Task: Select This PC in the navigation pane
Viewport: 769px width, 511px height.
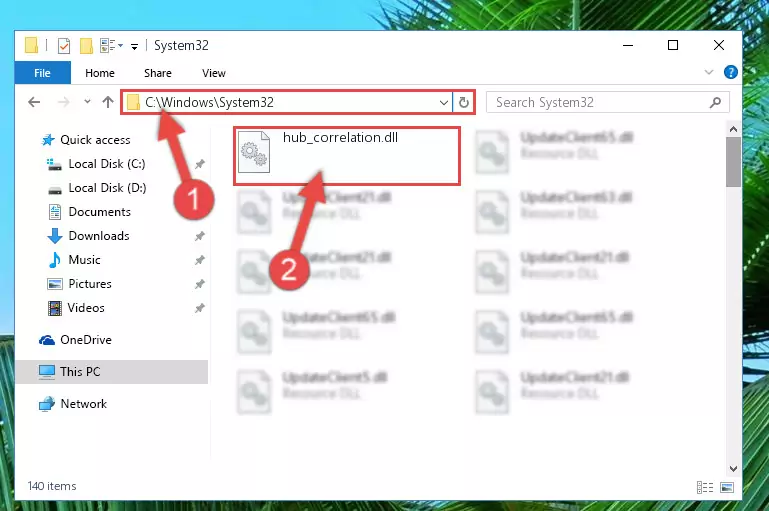Action: [112, 372]
